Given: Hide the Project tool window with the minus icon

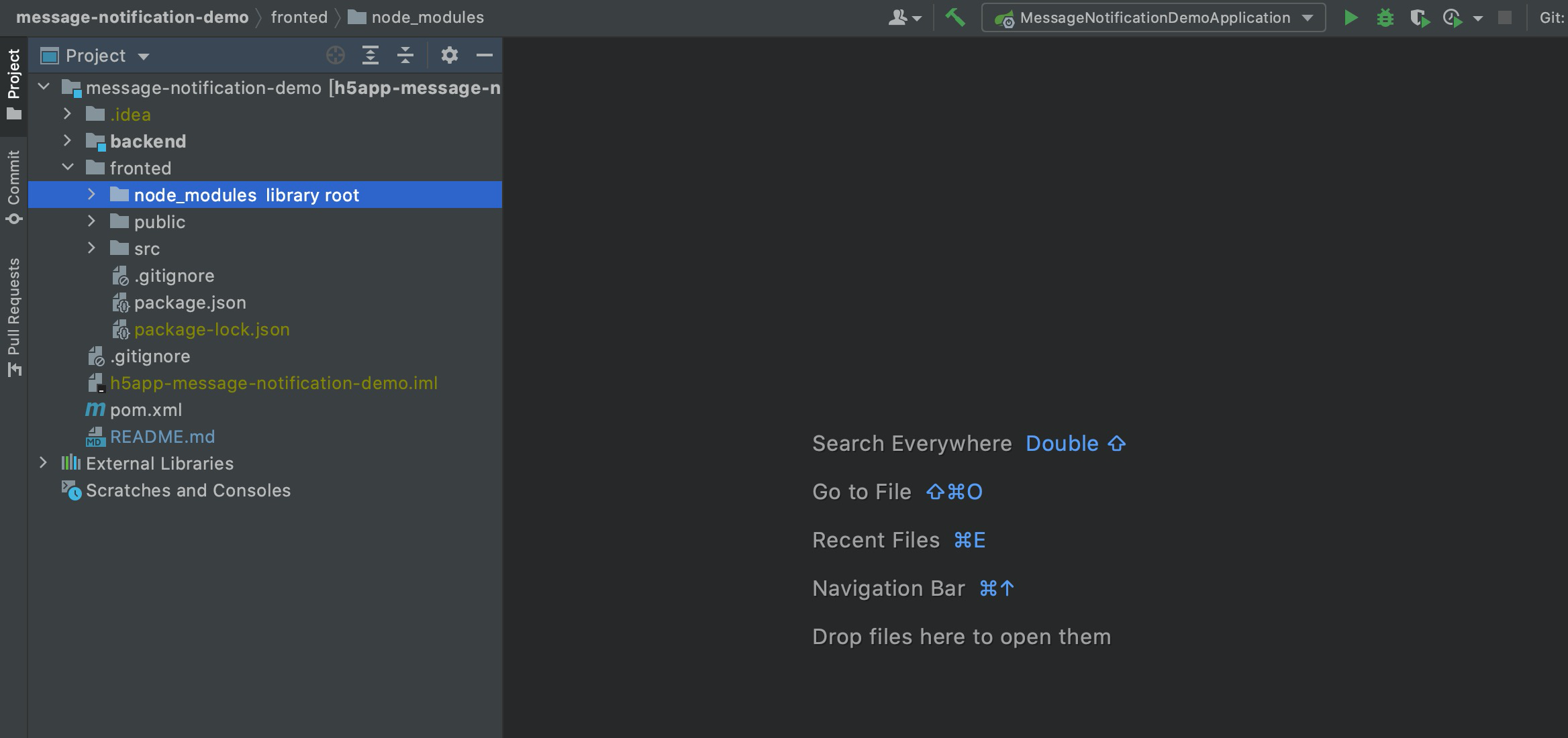Looking at the screenshot, I should click(x=485, y=55).
